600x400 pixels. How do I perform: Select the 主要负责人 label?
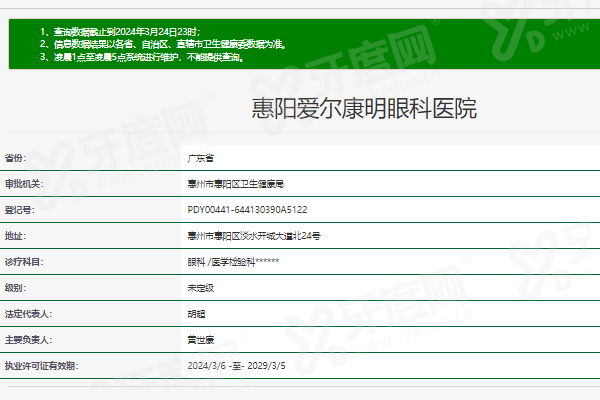(28, 340)
